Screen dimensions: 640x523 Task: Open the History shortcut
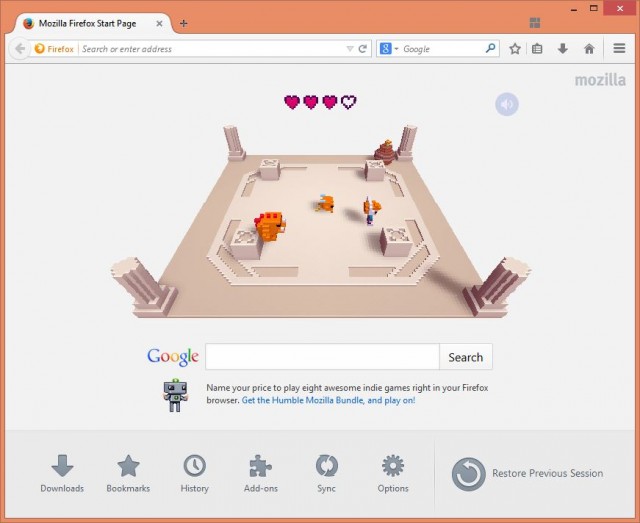[x=194, y=473]
